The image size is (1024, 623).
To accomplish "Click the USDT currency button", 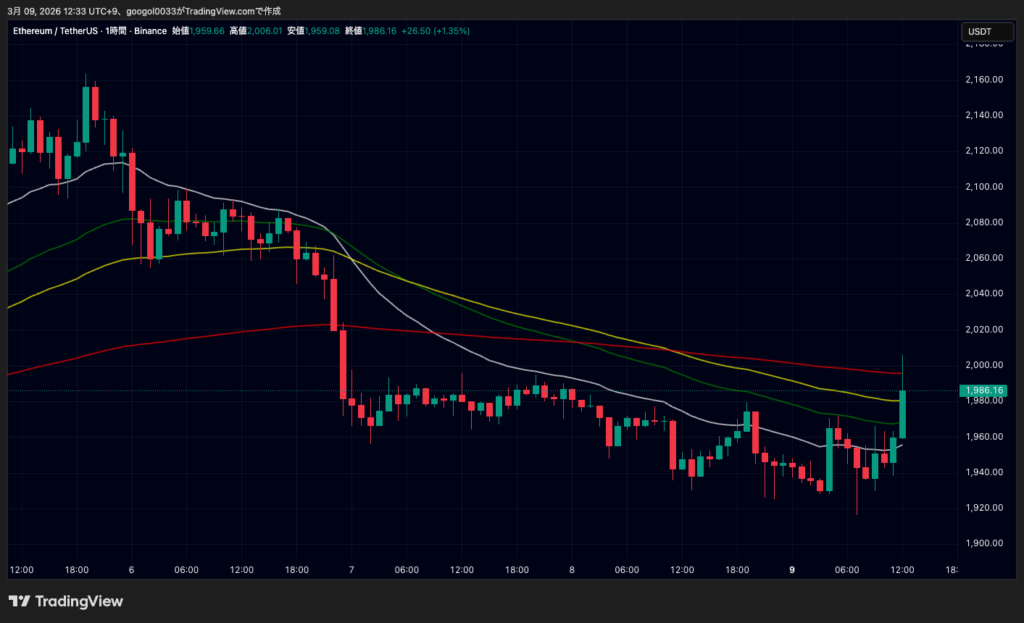I will tap(979, 32).
